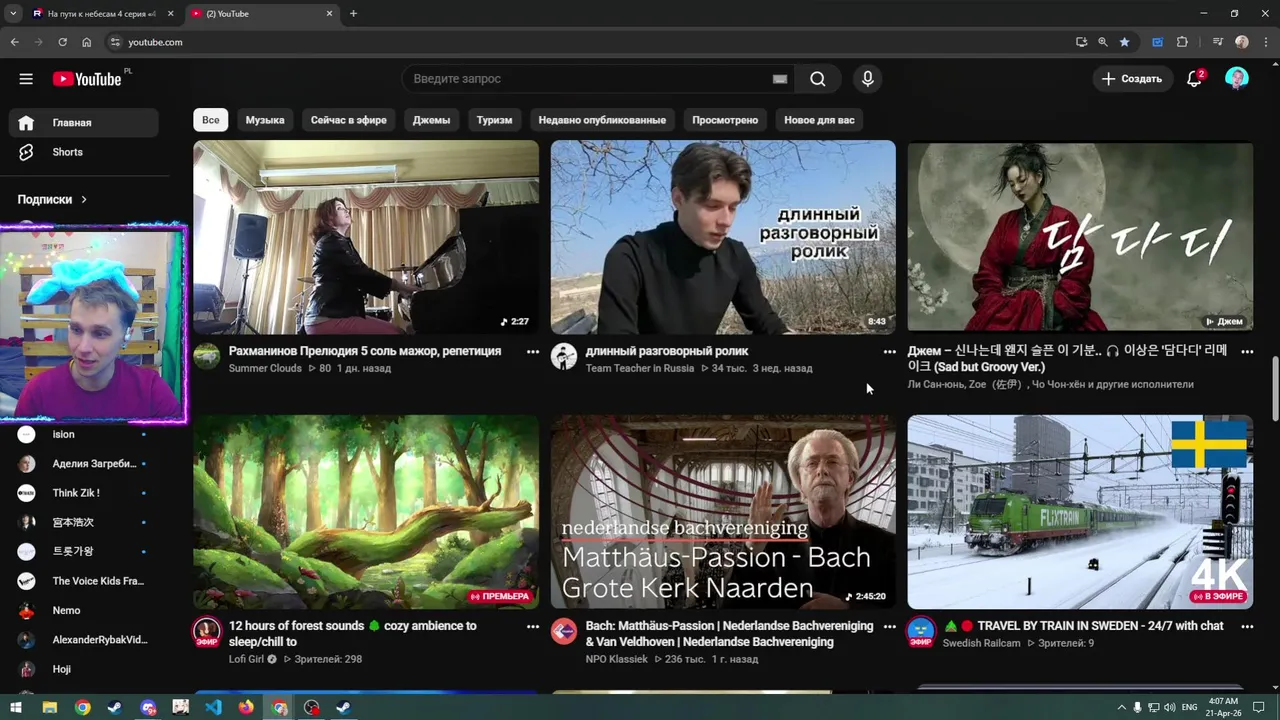Open the OBS Studio taskbar icon
1280x720 pixels.
coord(312,708)
